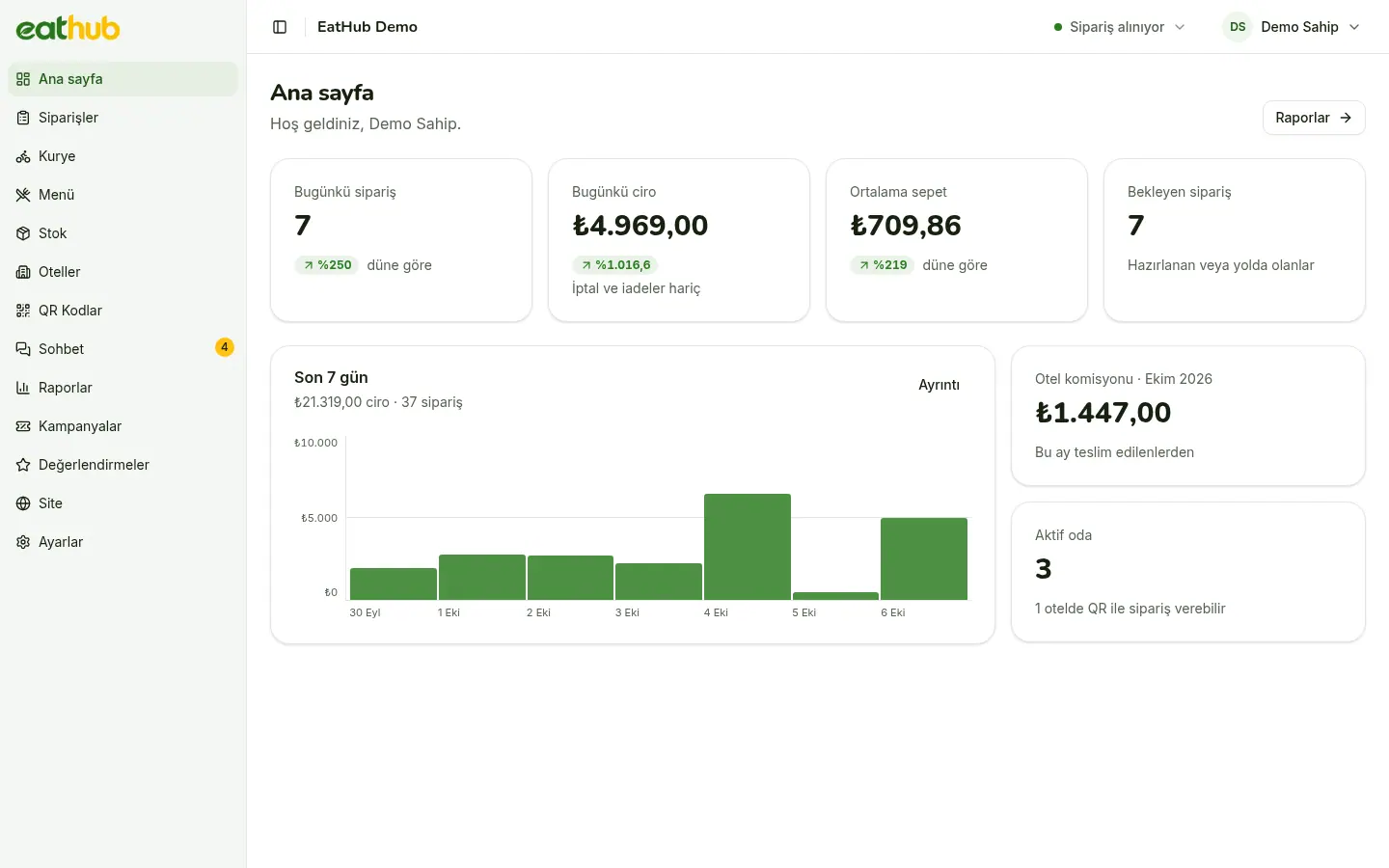1389x868 pixels.
Task: Expand the Demo Sahip account menu chevron
Action: [1354, 27]
